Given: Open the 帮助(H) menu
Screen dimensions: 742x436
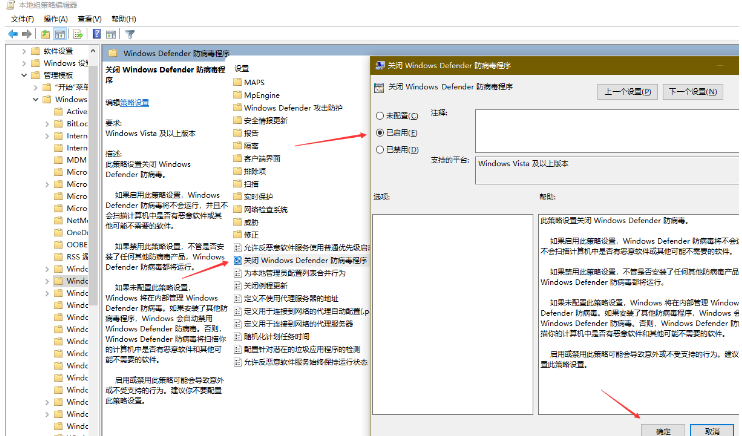Looking at the screenshot, I should [124, 19].
